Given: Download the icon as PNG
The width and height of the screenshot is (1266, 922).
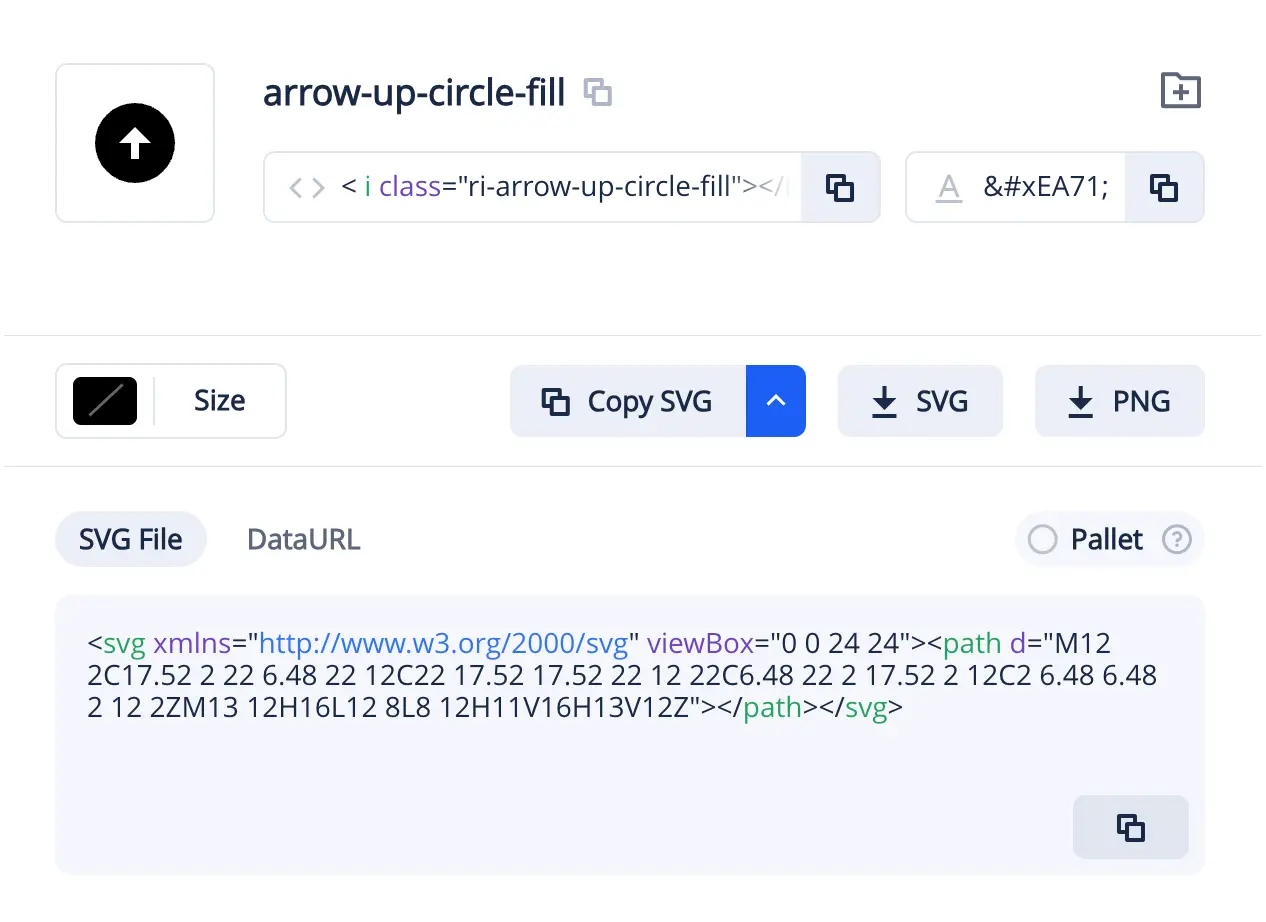Looking at the screenshot, I should 1119,401.
